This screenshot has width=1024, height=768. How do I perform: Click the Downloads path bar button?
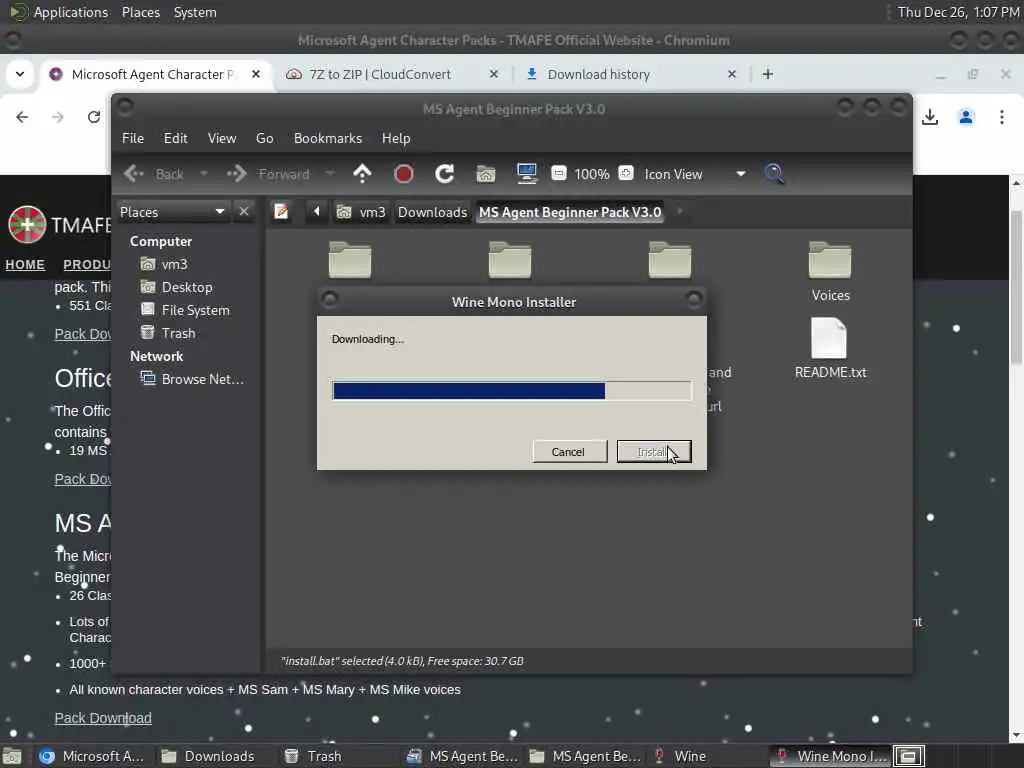click(x=432, y=212)
